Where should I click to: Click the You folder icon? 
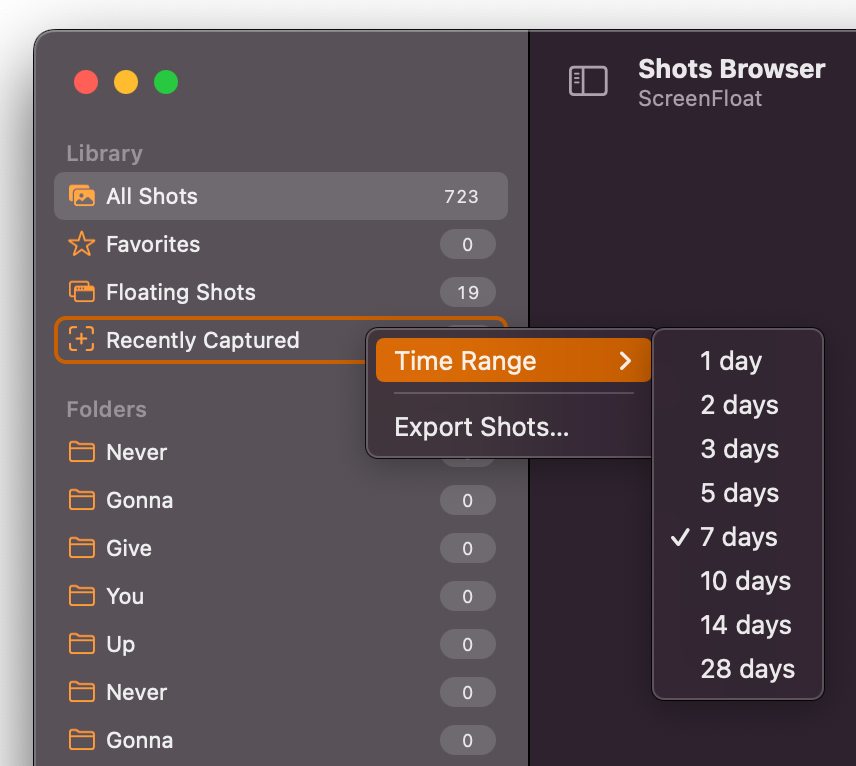(x=81, y=596)
